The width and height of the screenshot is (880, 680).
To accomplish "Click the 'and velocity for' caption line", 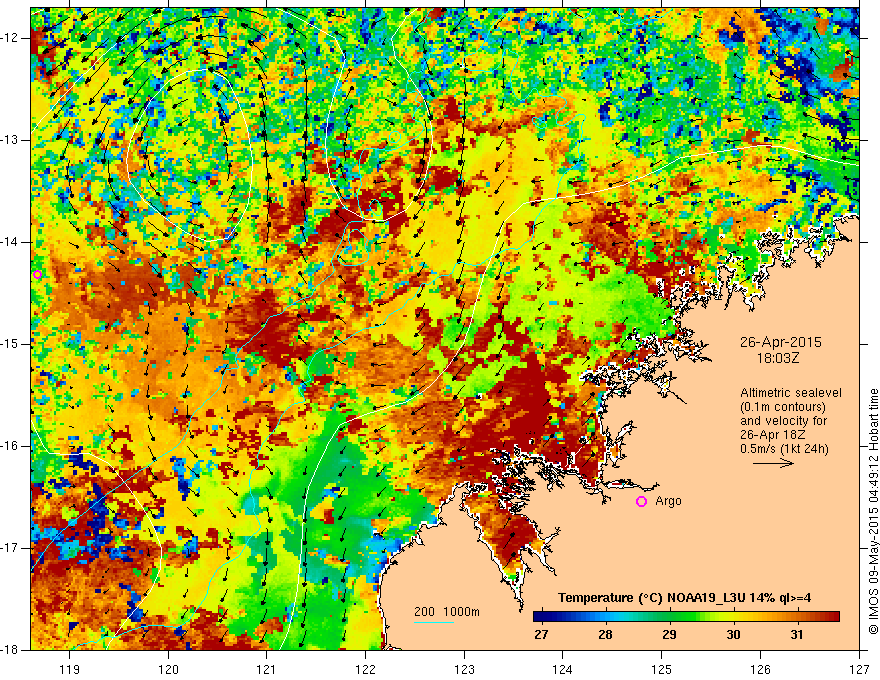I will (x=783, y=421).
